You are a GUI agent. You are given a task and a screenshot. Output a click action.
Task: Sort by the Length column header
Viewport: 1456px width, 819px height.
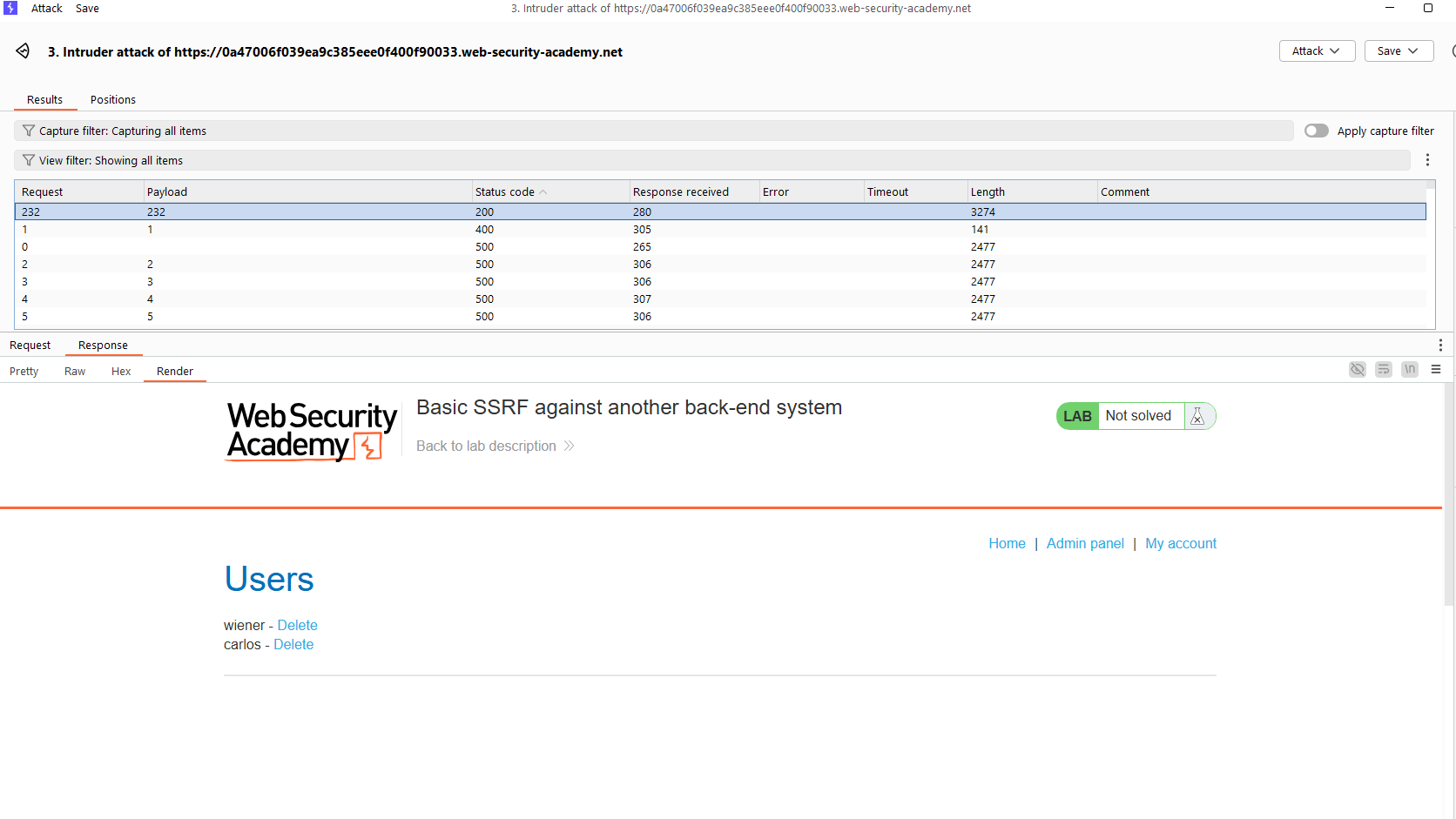click(x=1032, y=192)
